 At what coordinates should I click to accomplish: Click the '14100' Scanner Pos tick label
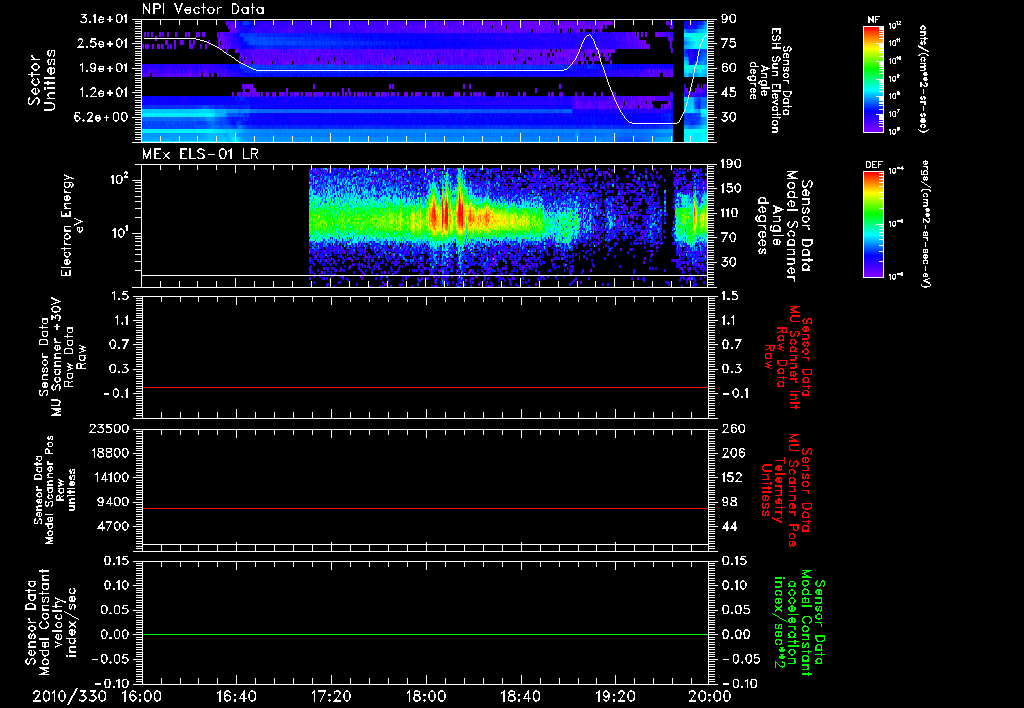pyautogui.click(x=110, y=477)
